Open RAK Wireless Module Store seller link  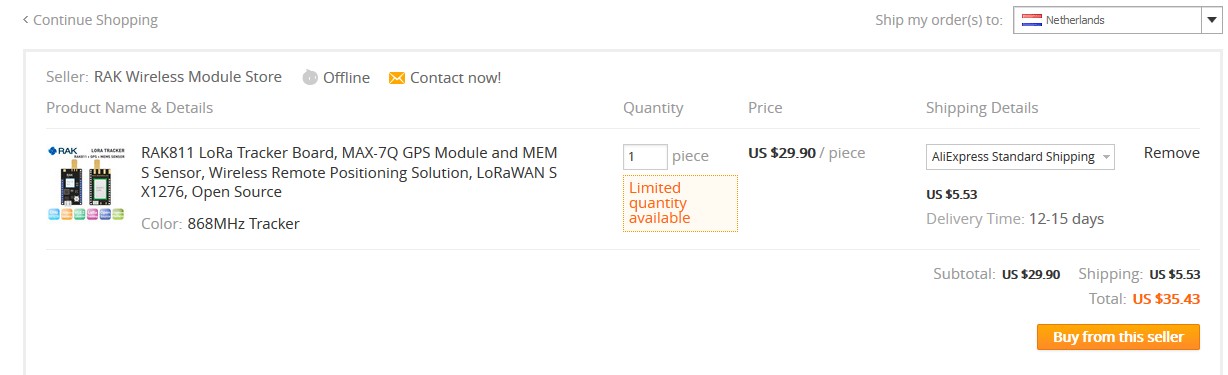coord(188,77)
